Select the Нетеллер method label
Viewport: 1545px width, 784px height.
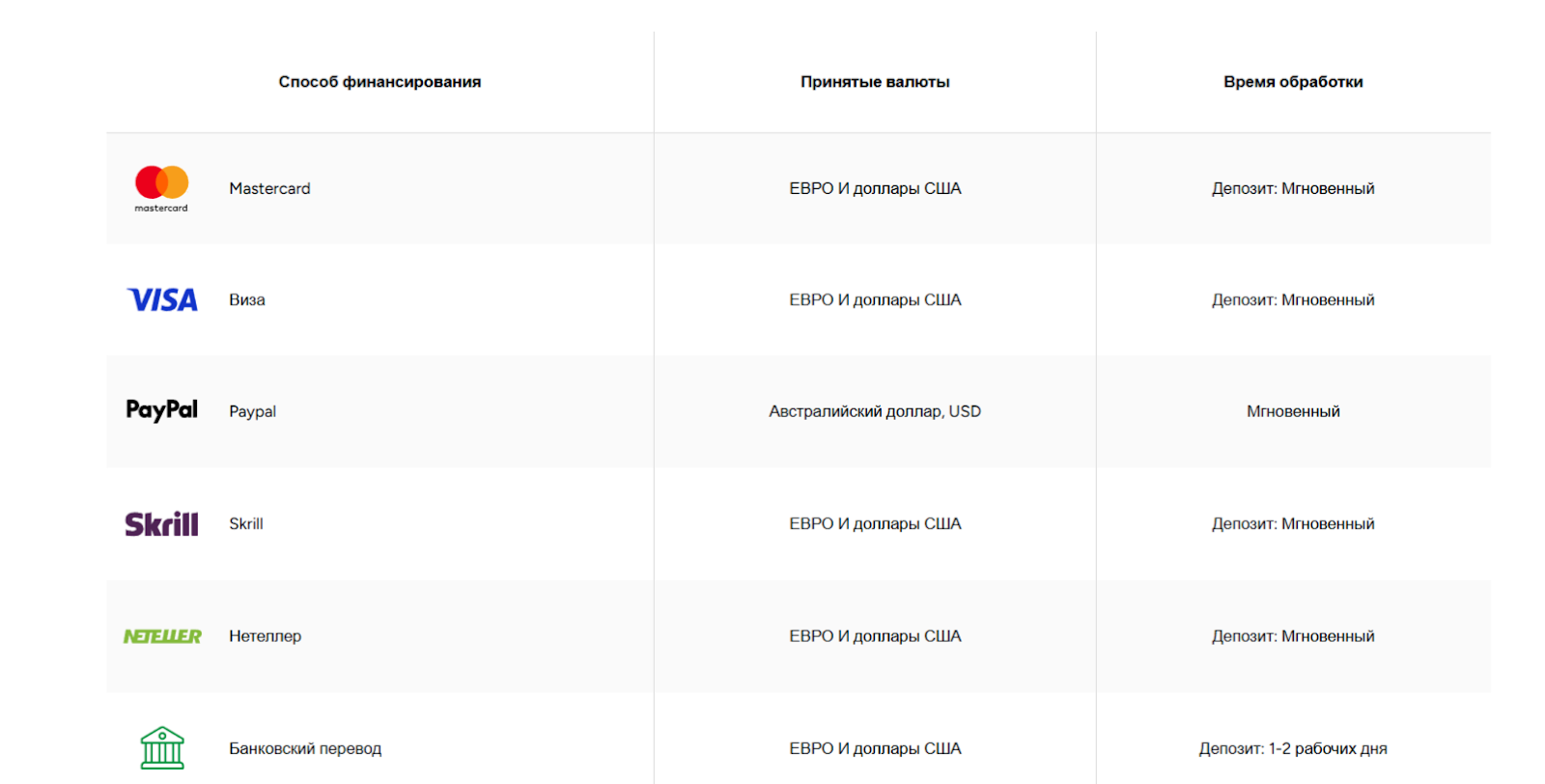pyautogui.click(x=265, y=636)
